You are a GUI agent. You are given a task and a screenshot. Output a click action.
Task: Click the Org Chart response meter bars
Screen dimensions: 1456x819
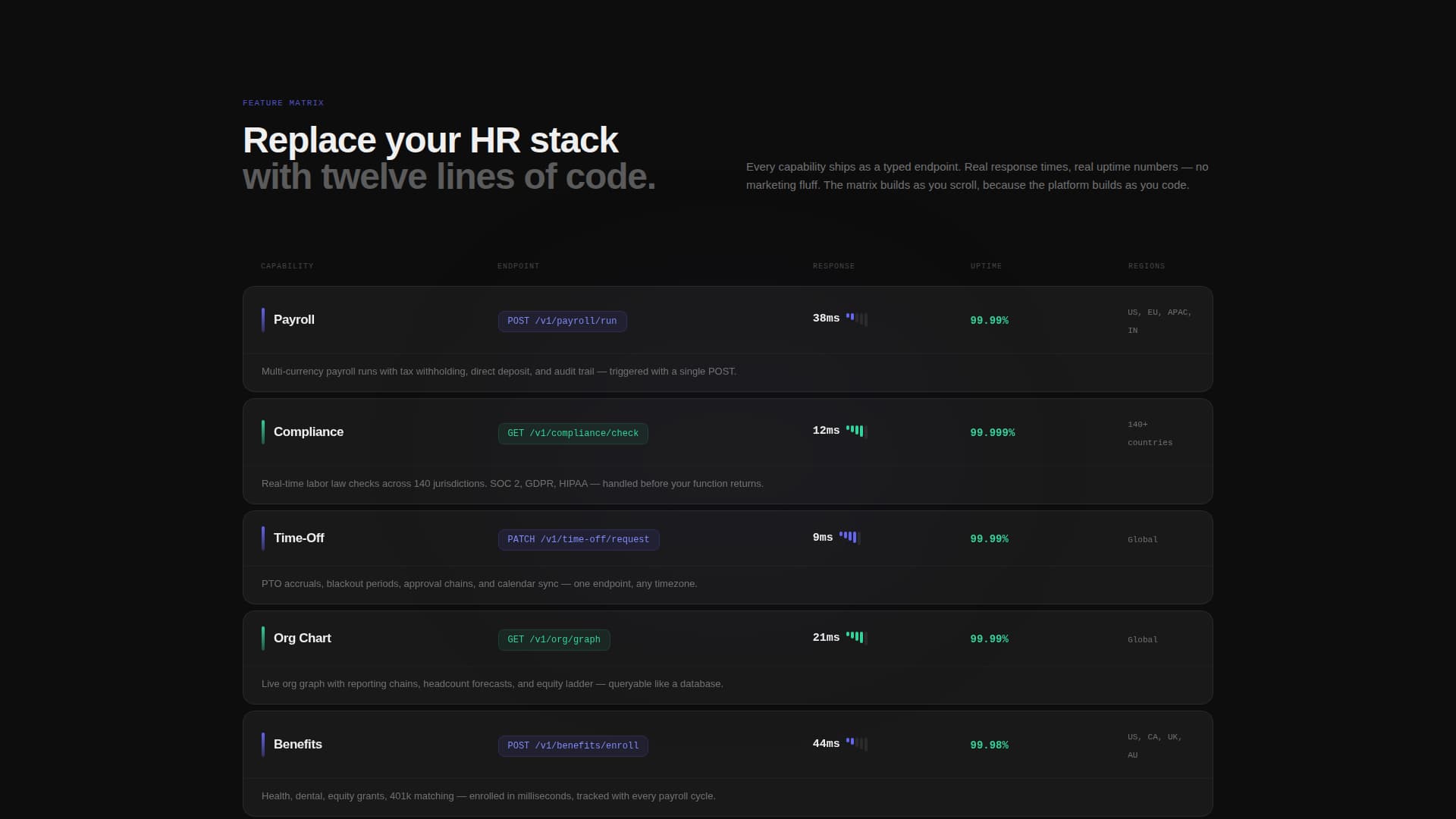pyautogui.click(x=857, y=637)
